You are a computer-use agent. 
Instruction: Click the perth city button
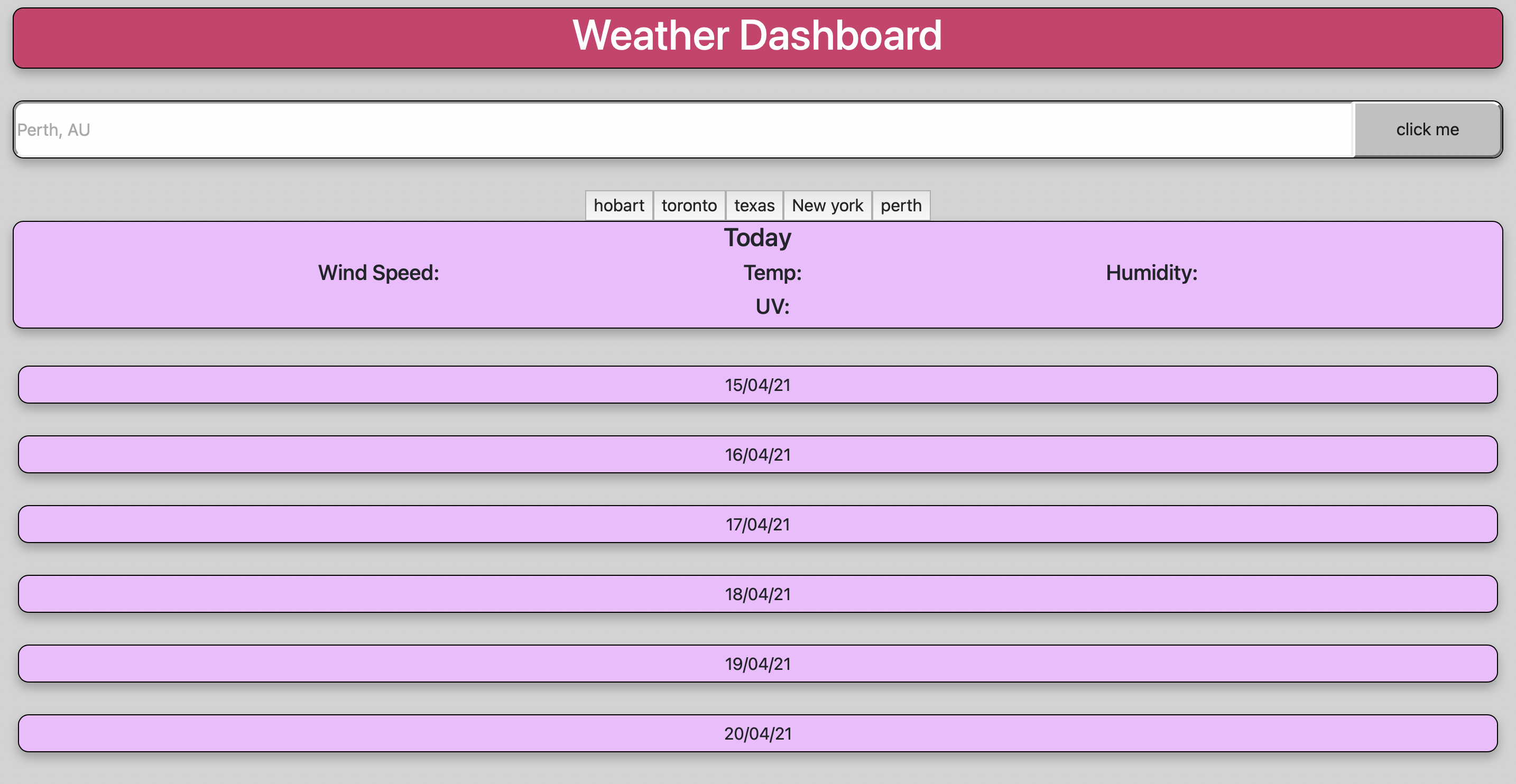click(x=900, y=206)
